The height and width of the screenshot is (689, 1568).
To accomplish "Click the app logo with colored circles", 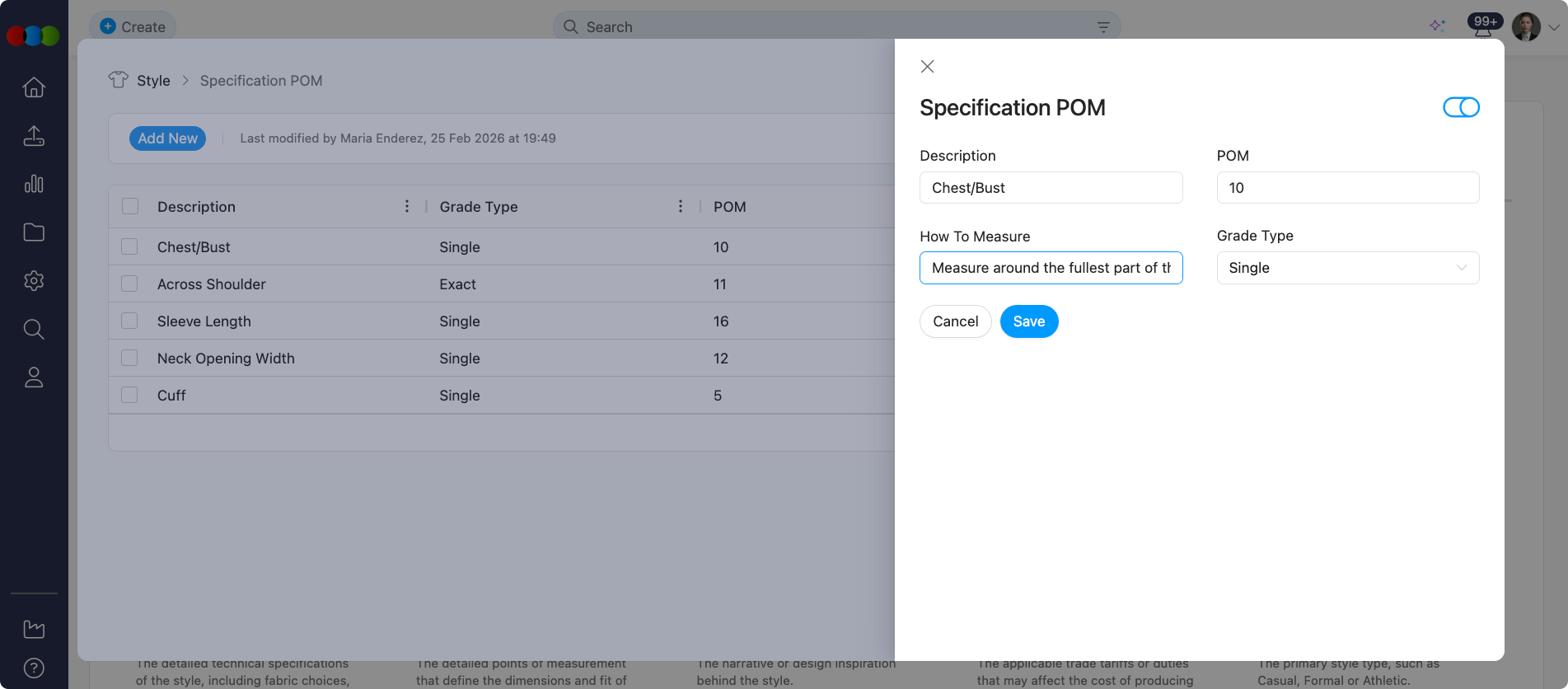I will coord(33,35).
